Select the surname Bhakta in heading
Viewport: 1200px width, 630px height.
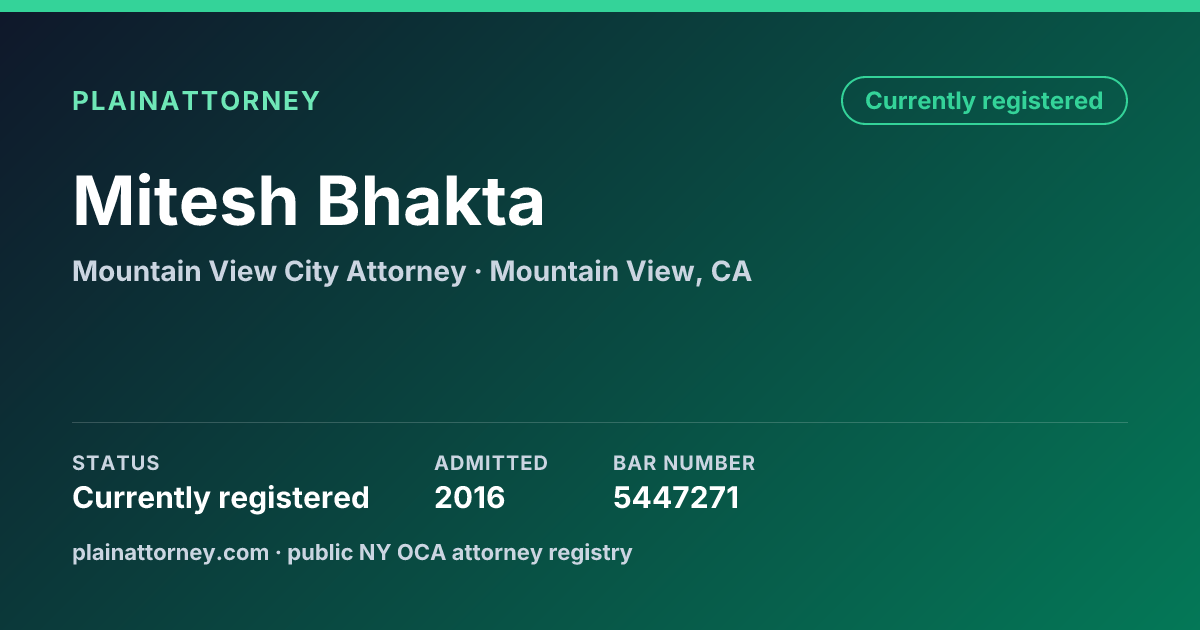tap(431, 201)
